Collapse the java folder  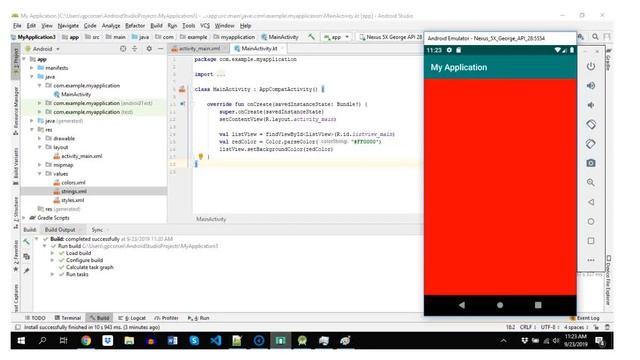32,77
